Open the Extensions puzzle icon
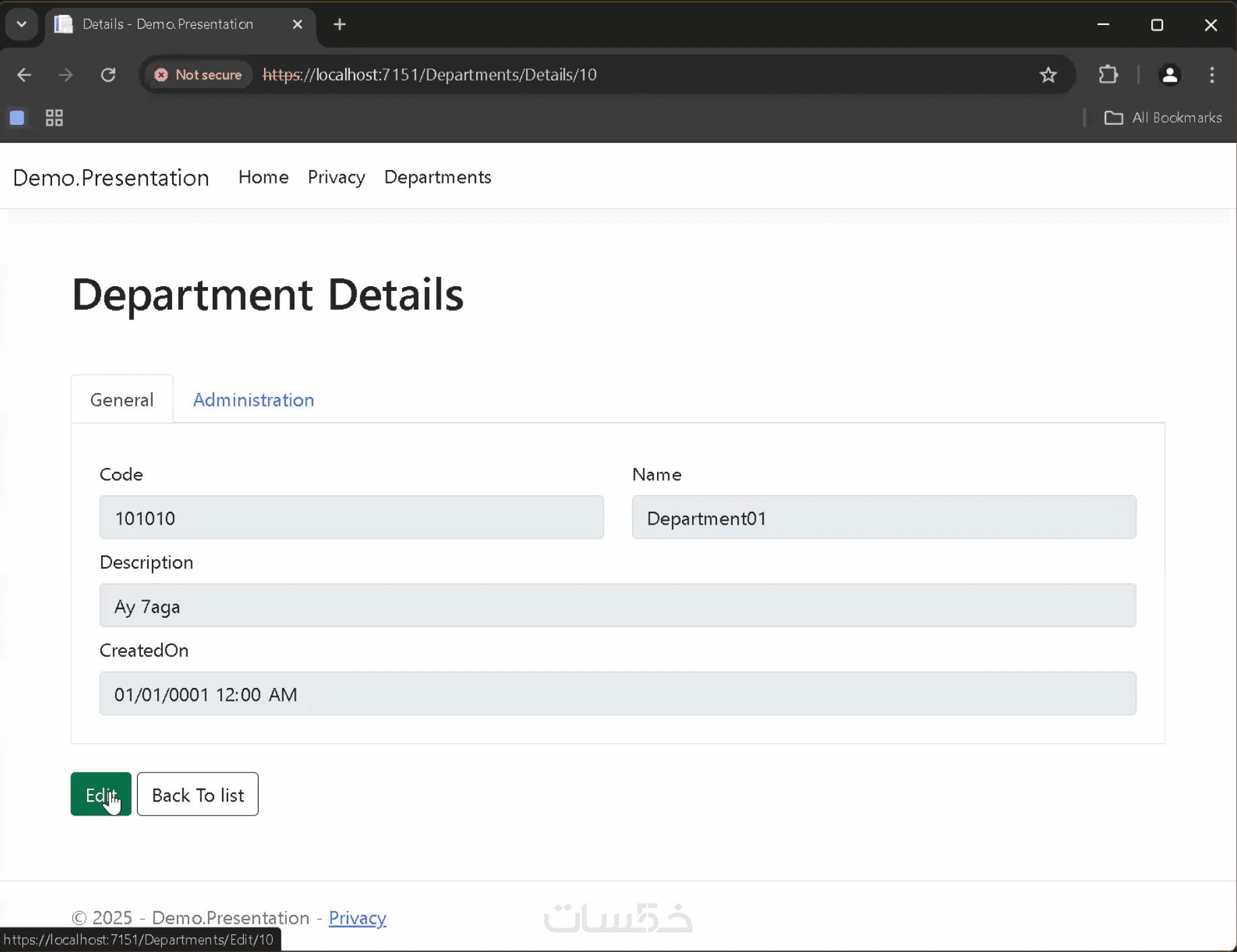Image resolution: width=1237 pixels, height=952 pixels. point(1108,75)
